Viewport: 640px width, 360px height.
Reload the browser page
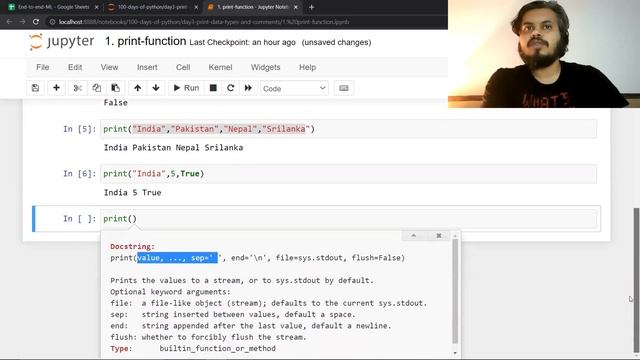36,22
